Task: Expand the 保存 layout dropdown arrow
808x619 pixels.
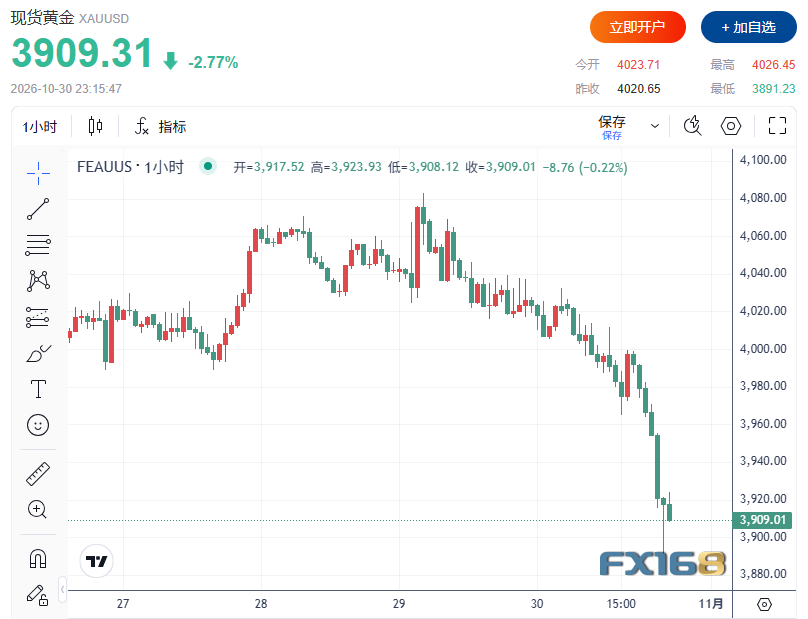Action: 655,126
